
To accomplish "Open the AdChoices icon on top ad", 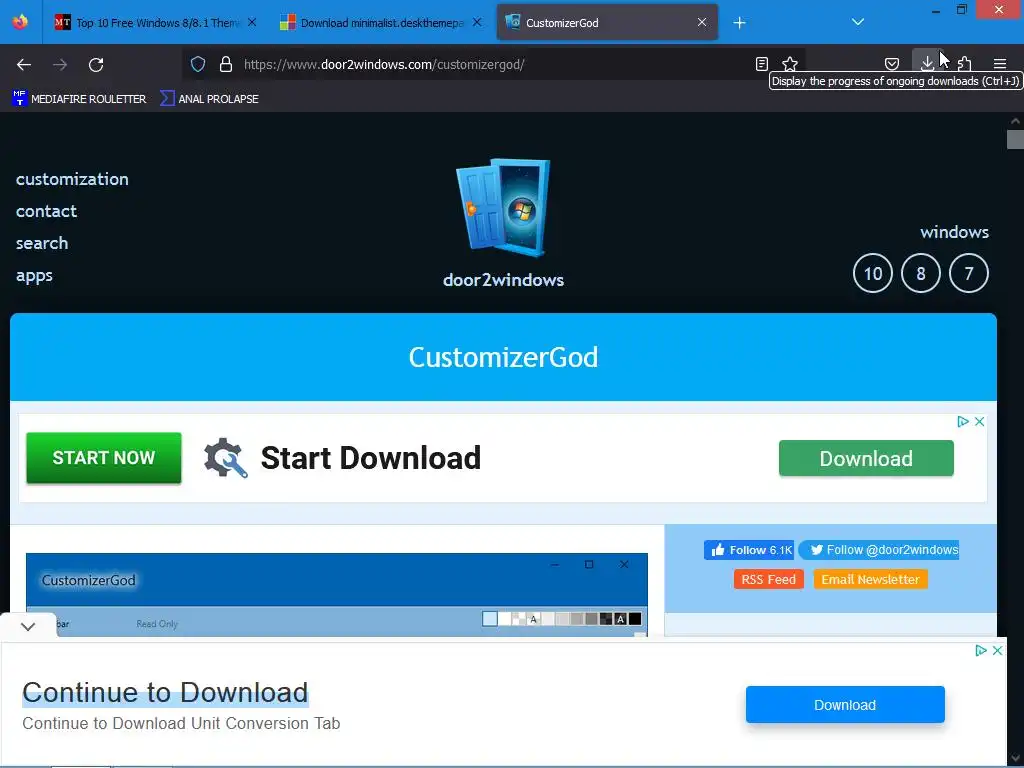I will click(963, 422).
